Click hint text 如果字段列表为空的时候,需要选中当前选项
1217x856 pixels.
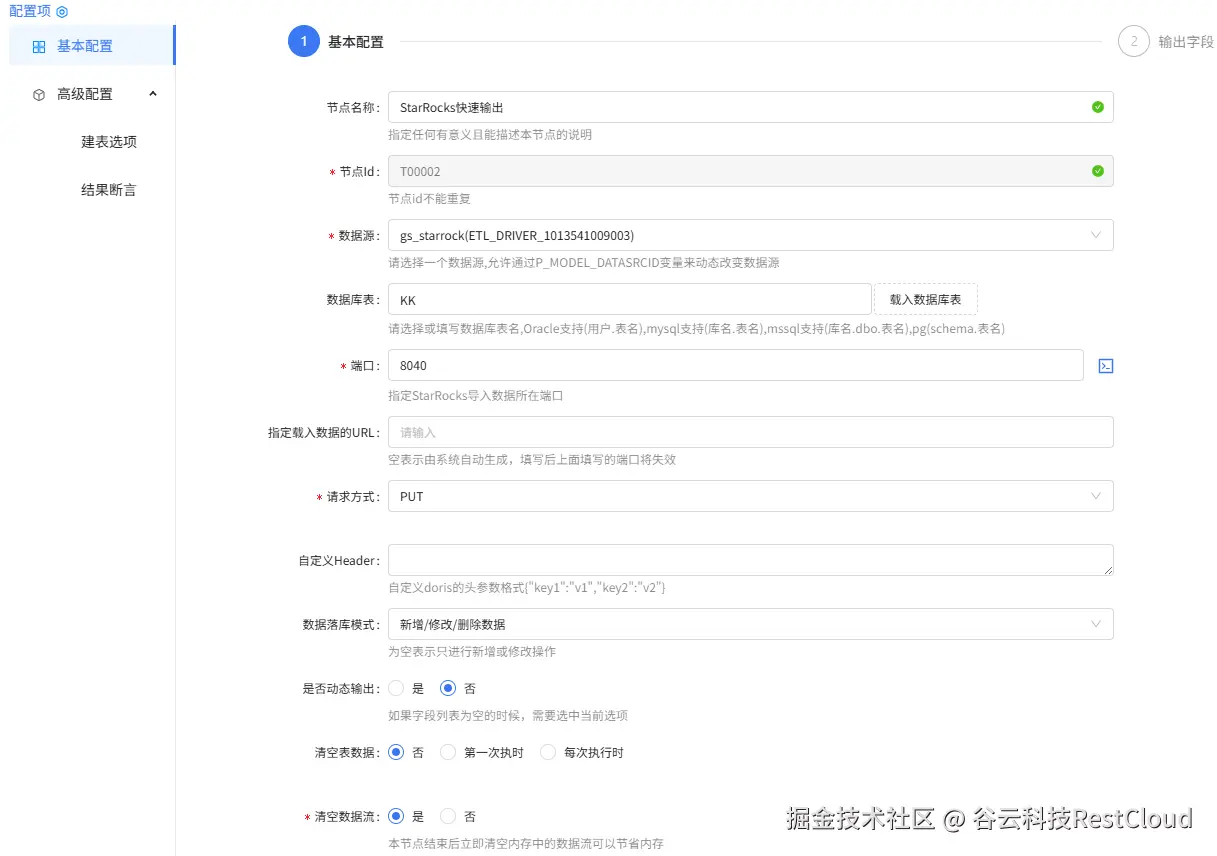(x=508, y=716)
